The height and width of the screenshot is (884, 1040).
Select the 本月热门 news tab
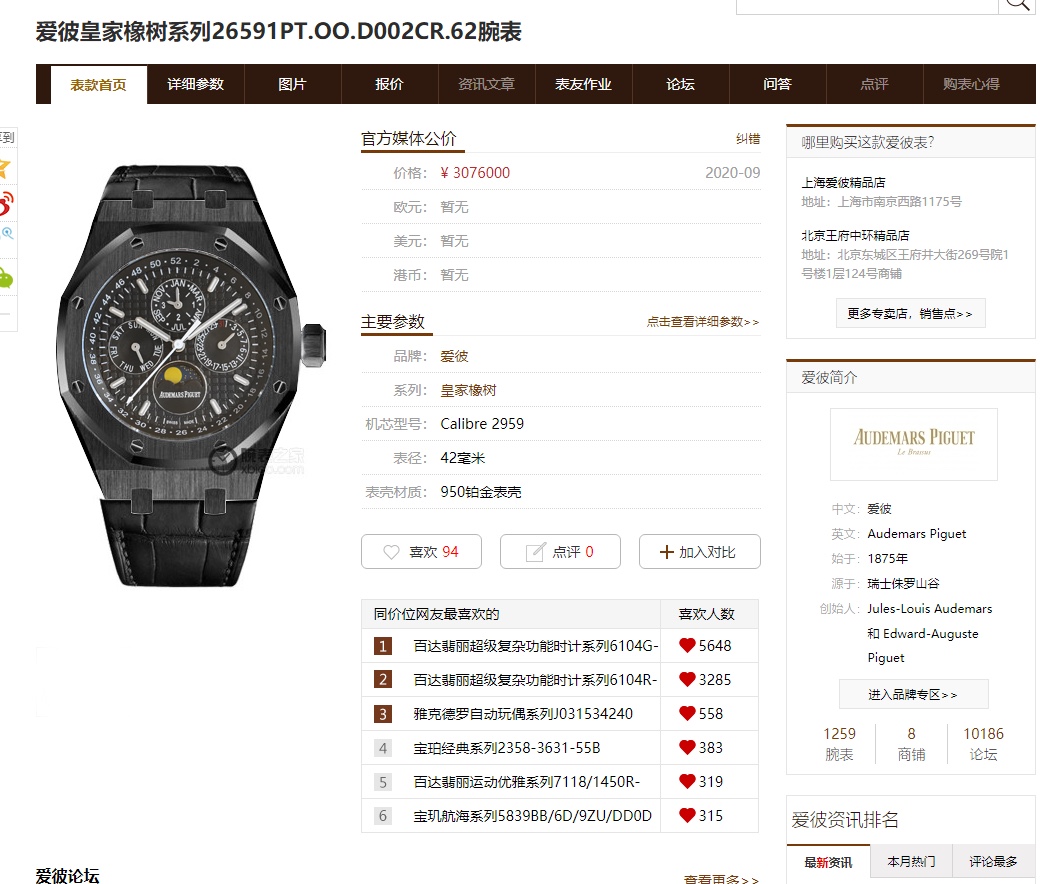coord(911,861)
